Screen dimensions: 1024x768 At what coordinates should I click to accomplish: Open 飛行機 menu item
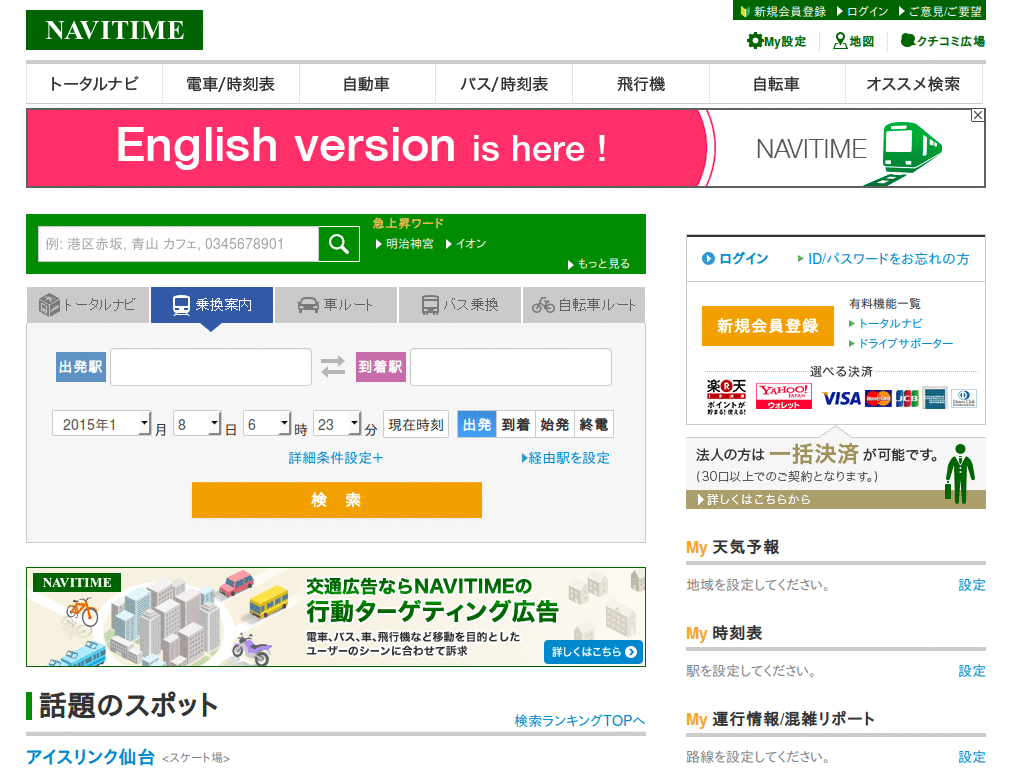tap(641, 84)
